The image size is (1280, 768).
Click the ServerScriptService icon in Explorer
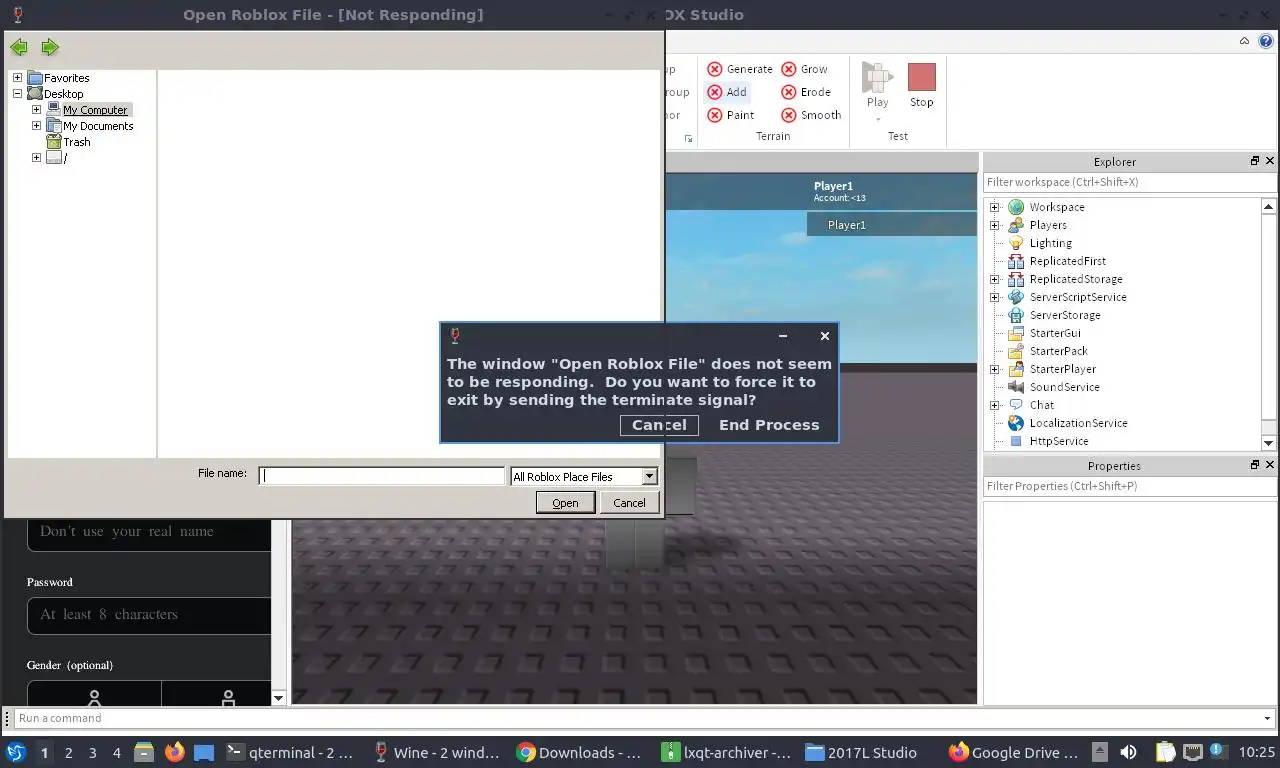(1016, 297)
